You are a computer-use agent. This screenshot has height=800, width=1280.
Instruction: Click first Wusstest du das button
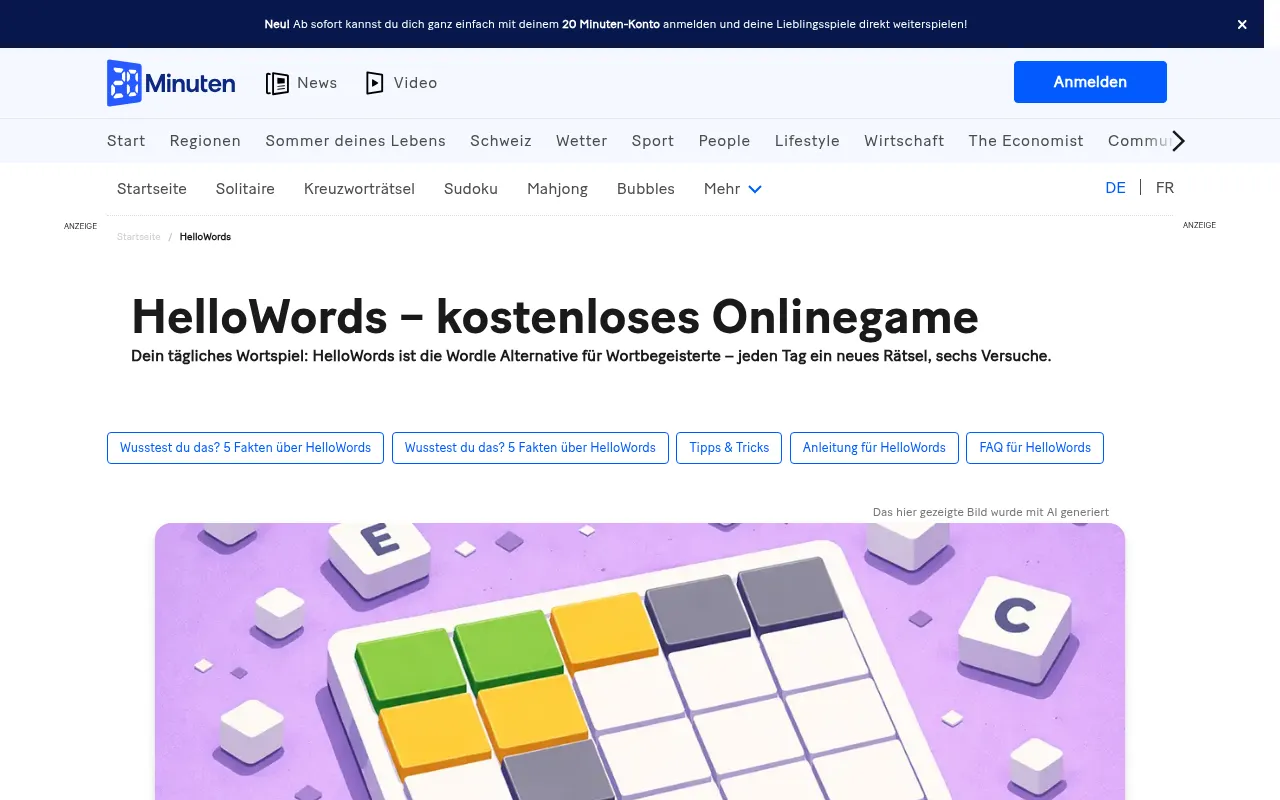[x=245, y=448]
